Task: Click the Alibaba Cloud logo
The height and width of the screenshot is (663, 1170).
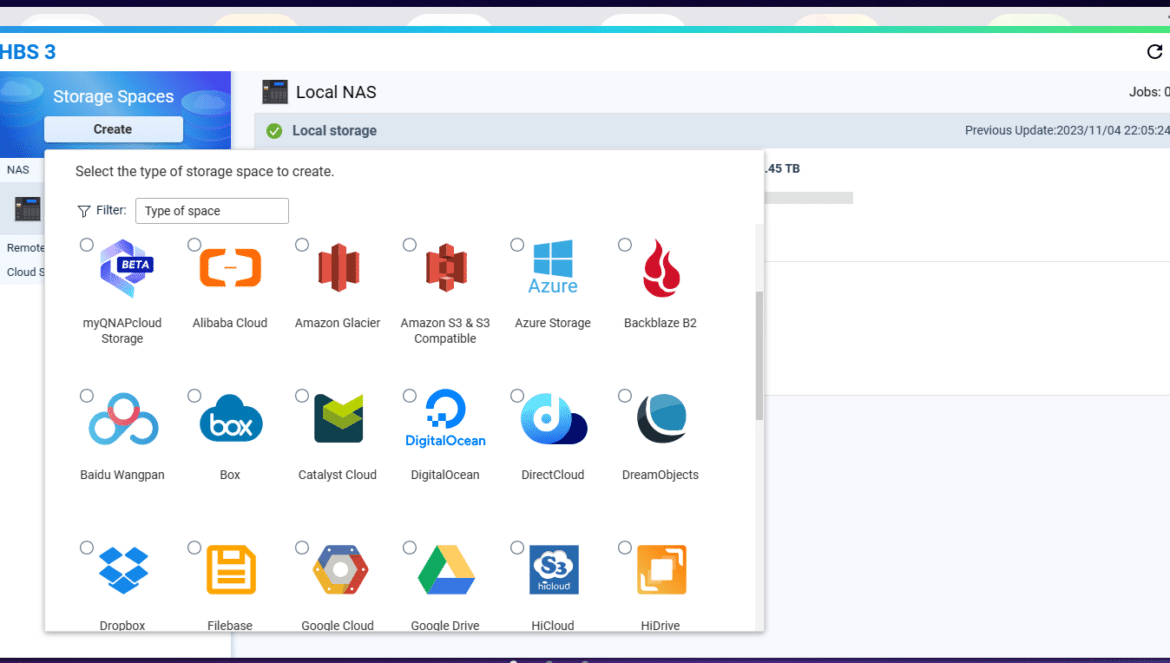Action: 231,268
